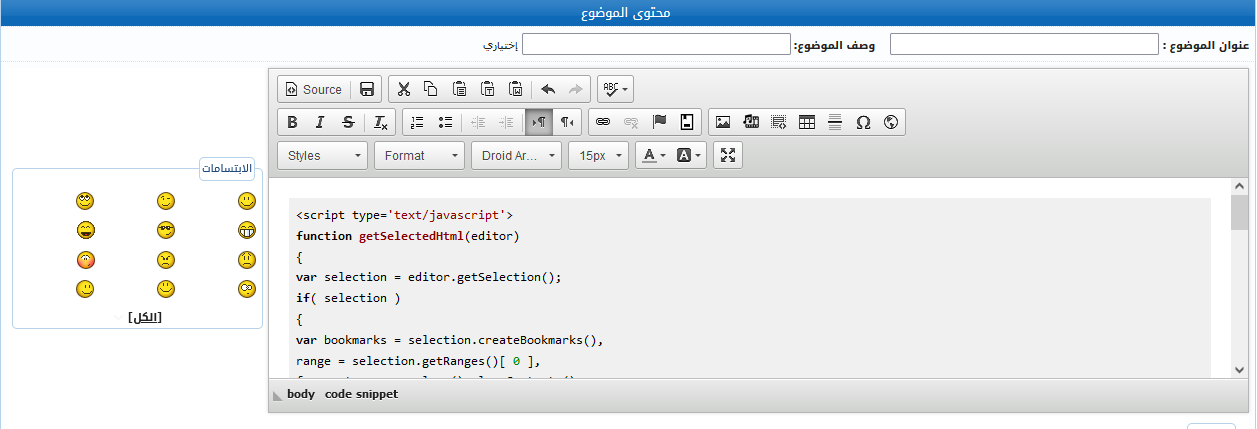Click the editor scrollbar up arrow
This screenshot has height=429, width=1257.
point(1239,186)
